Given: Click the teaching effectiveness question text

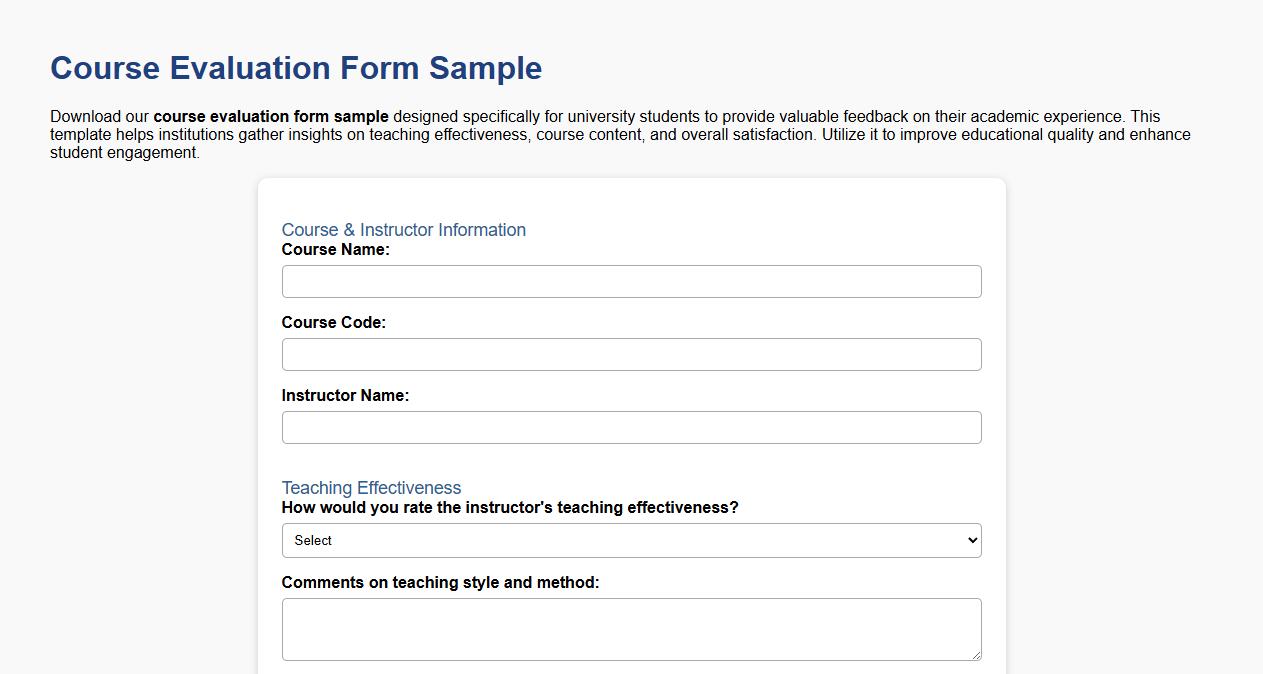Looking at the screenshot, I should coord(510,507).
